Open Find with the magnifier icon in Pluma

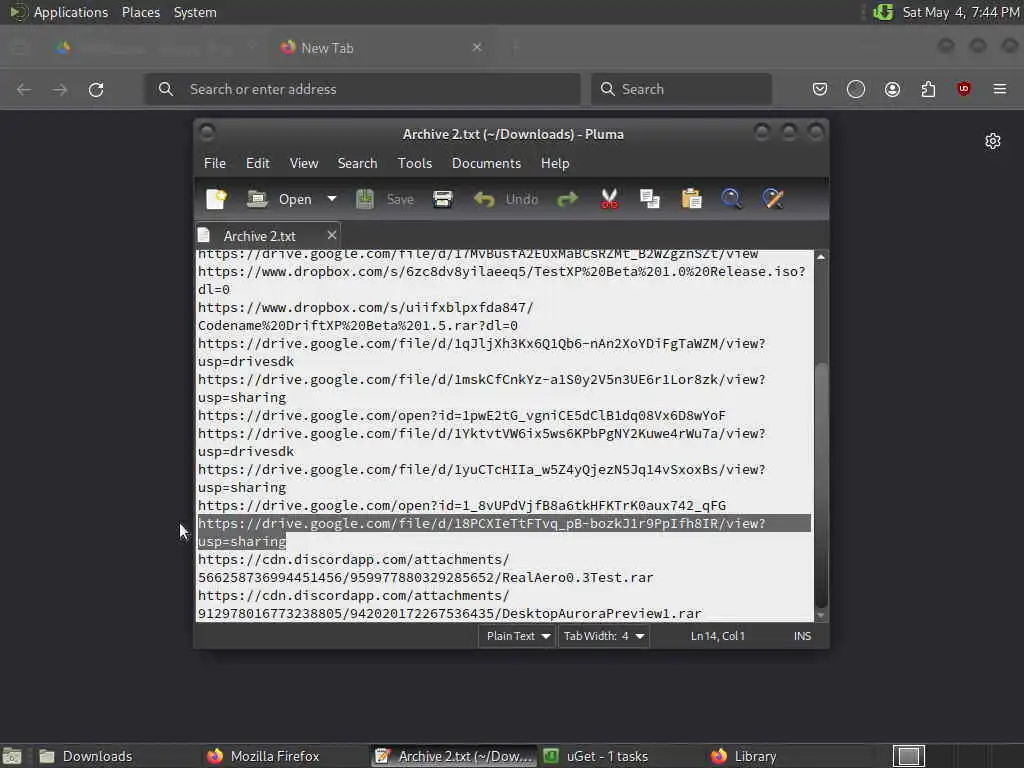pyautogui.click(x=731, y=199)
